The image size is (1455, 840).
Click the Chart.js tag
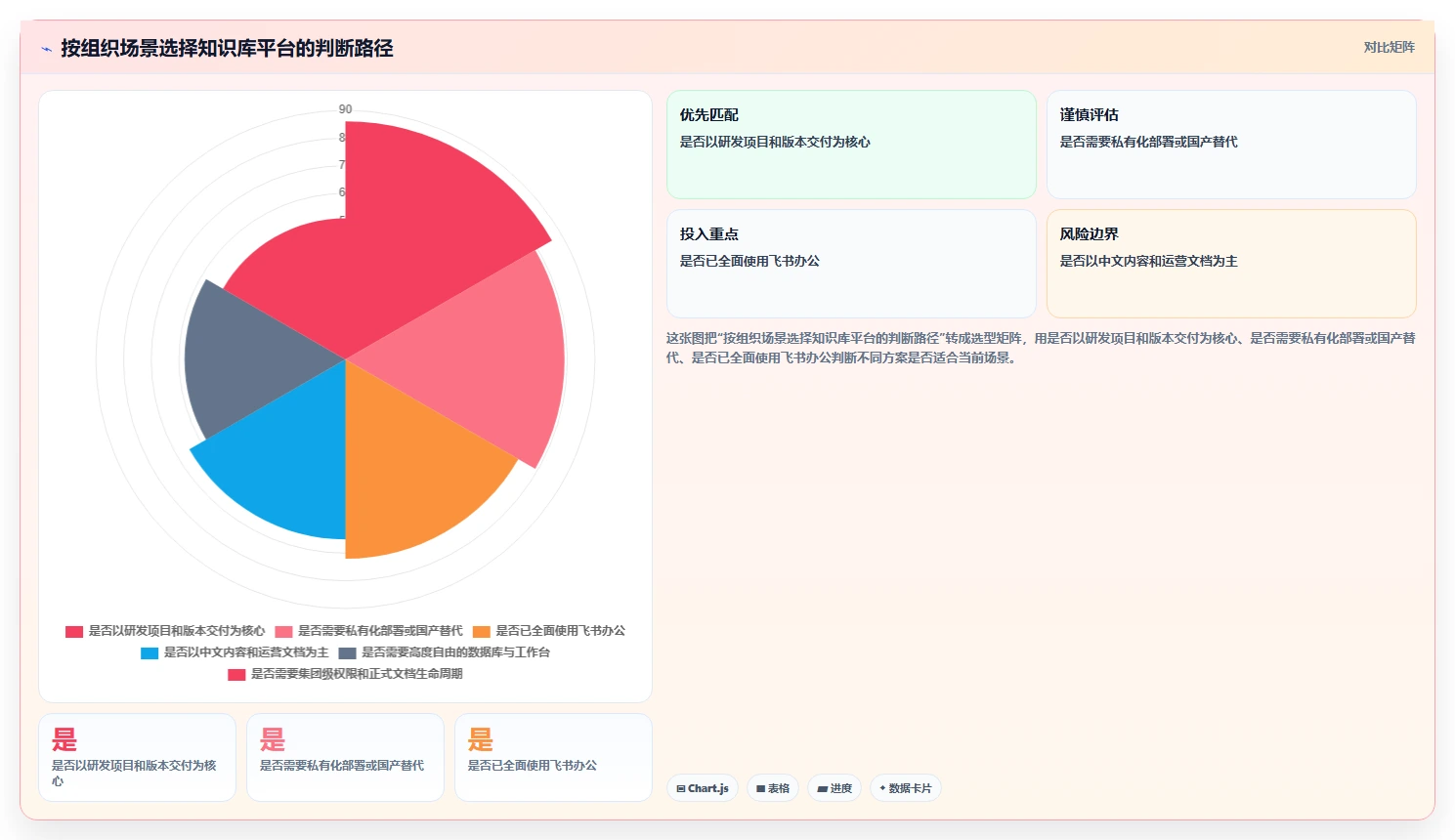tap(702, 788)
